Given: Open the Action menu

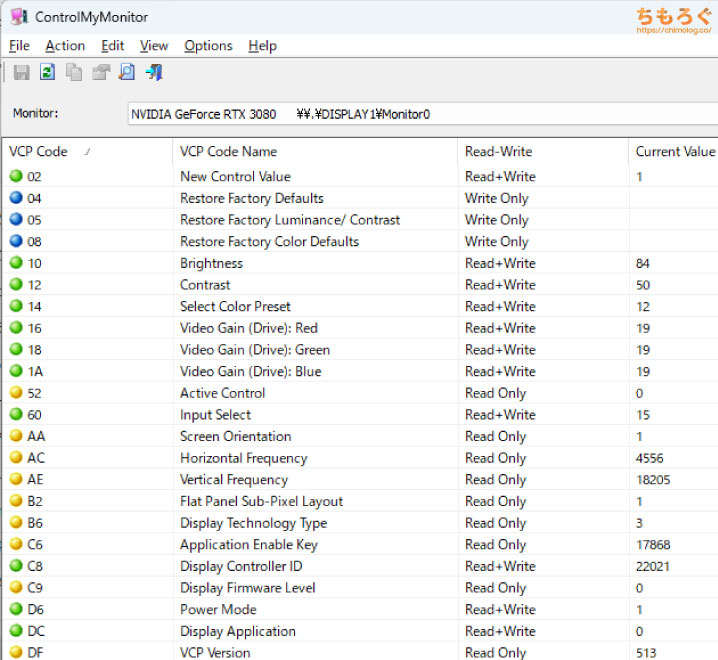Looking at the screenshot, I should point(65,46).
